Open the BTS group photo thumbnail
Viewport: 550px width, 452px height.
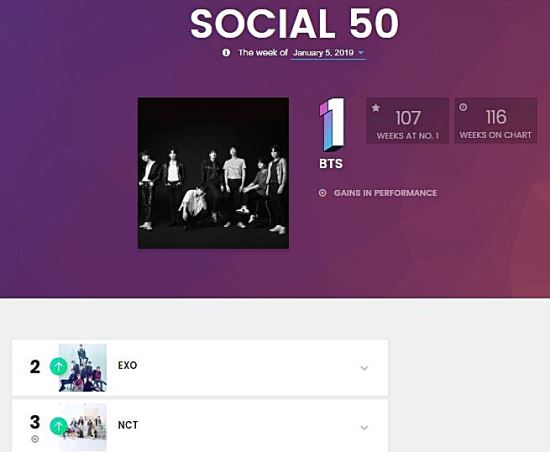(213, 173)
